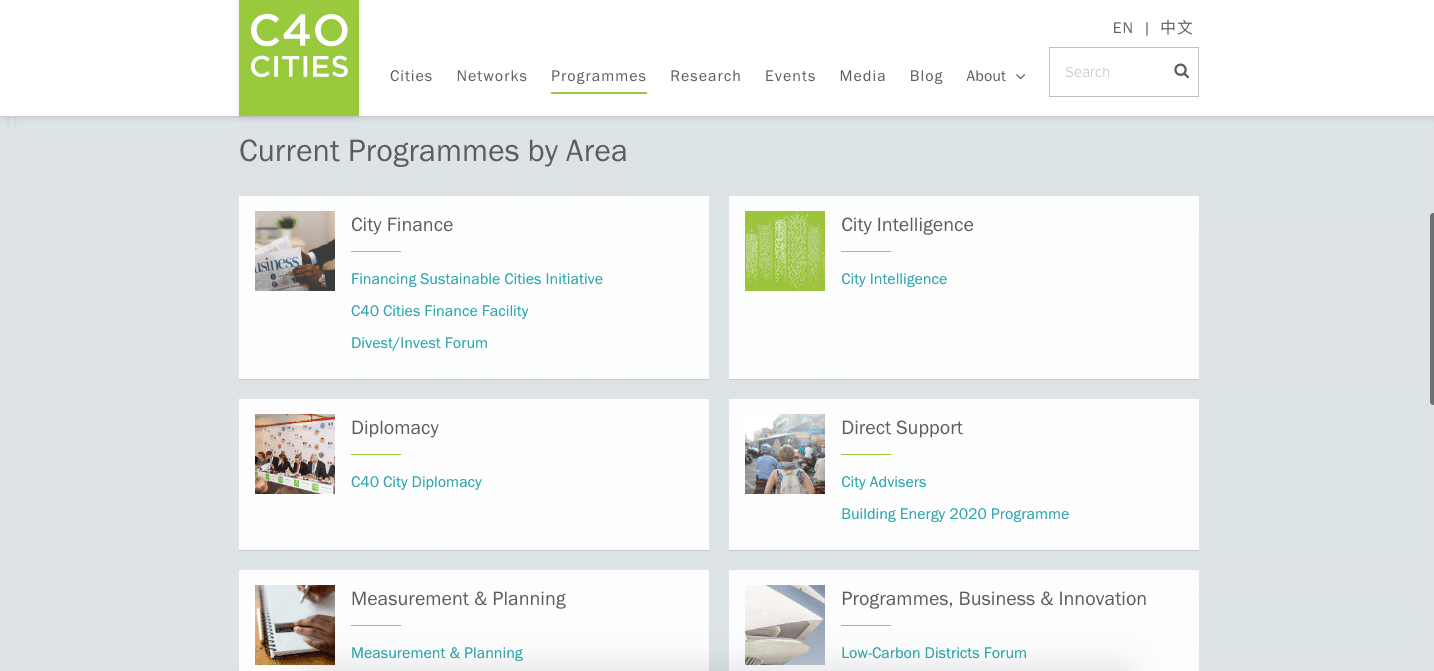Click the City Finance card heading
Image resolution: width=1434 pixels, height=671 pixels.
[402, 225]
